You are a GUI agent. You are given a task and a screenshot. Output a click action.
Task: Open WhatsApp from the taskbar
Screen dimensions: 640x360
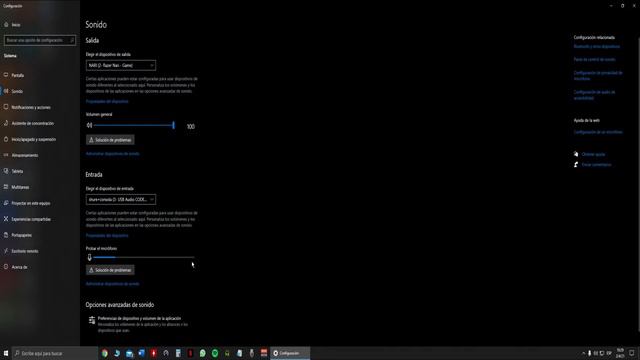point(202,353)
